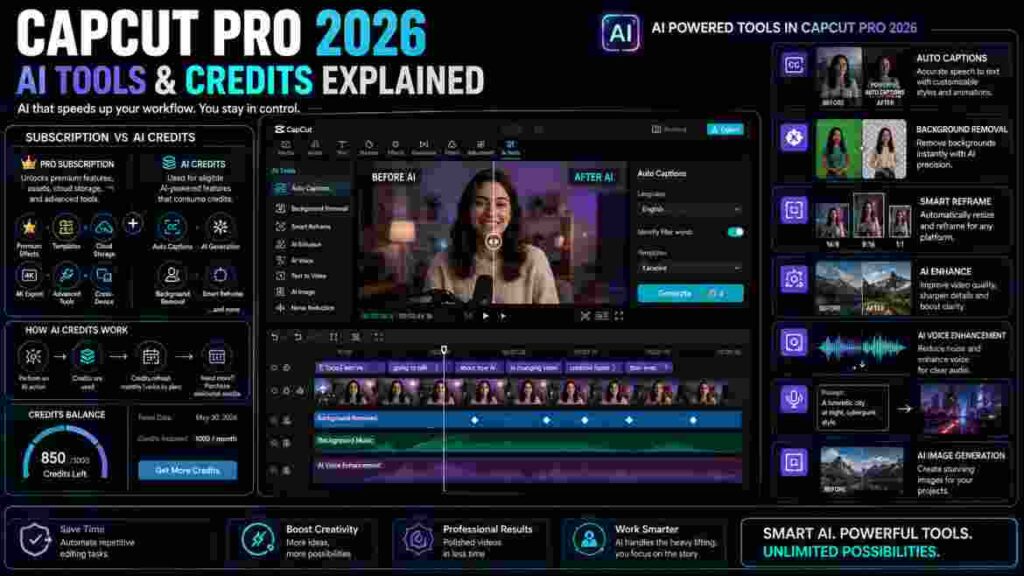Open the Effects tab in CapCut toolbar
Image resolution: width=1024 pixels, height=576 pixels.
[x=396, y=148]
